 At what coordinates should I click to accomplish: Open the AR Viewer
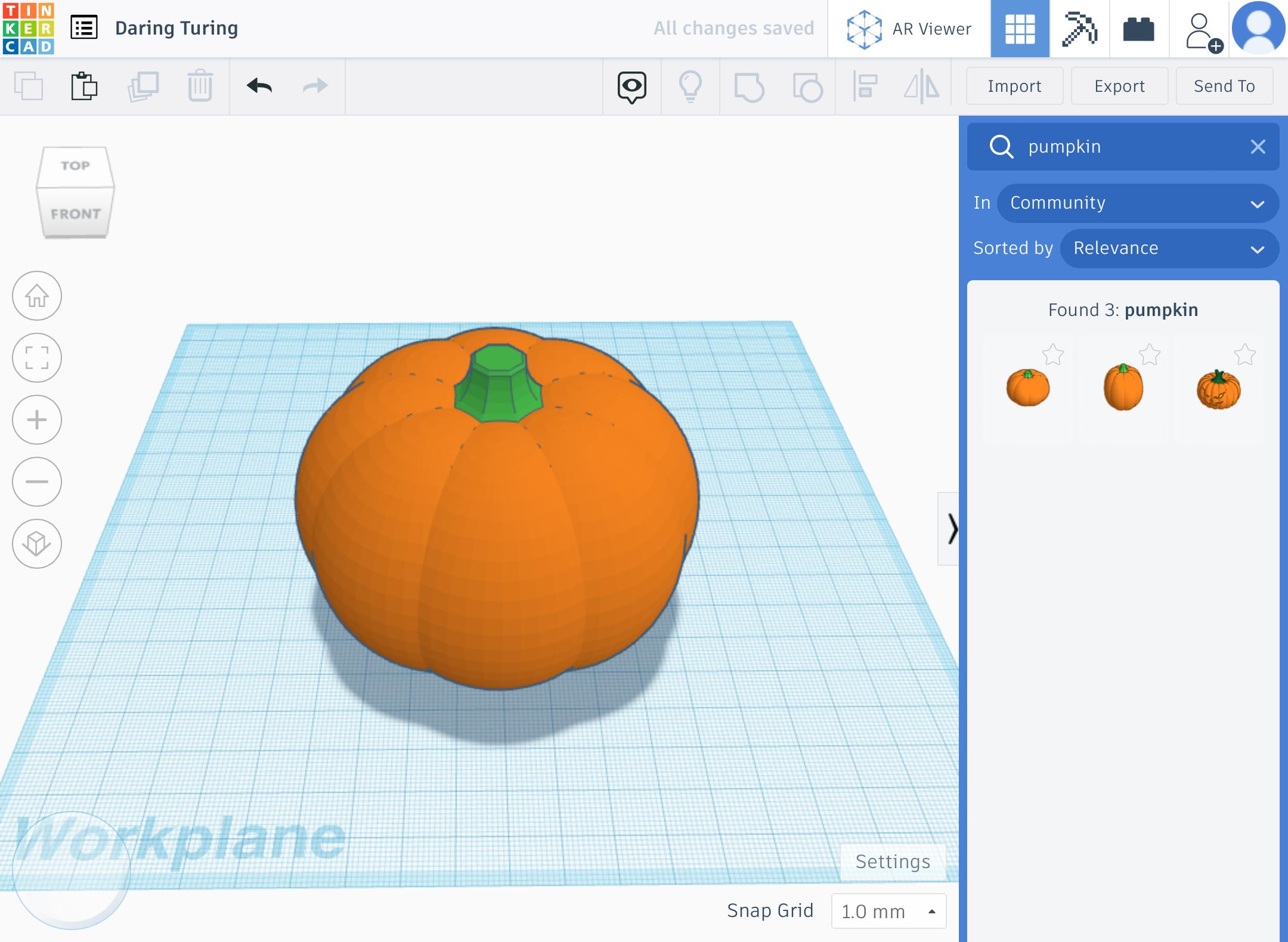(909, 29)
